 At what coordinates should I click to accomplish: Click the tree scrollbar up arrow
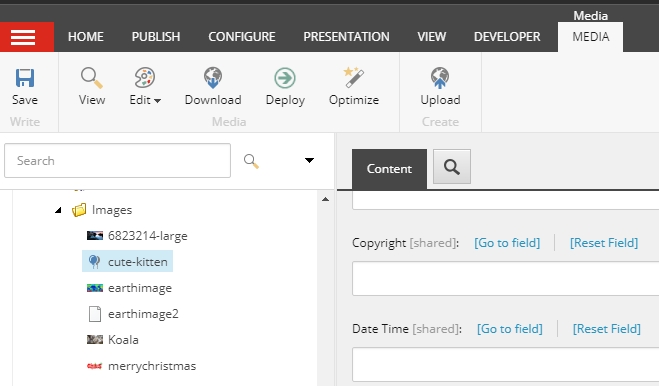[325, 199]
